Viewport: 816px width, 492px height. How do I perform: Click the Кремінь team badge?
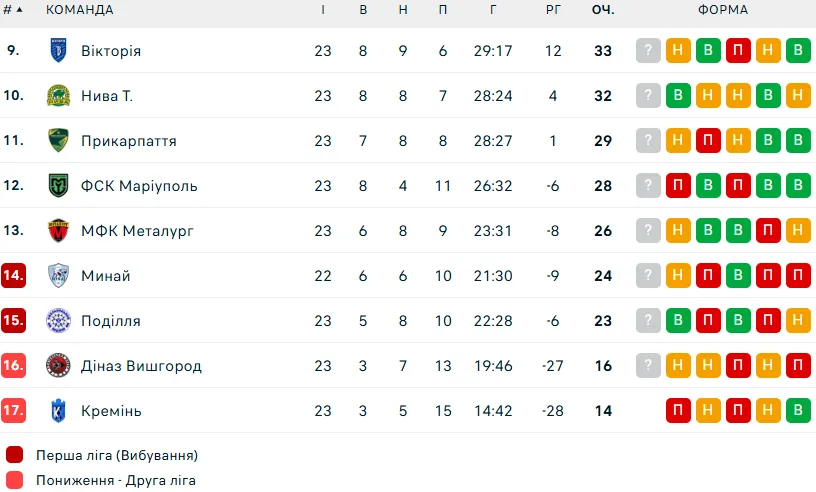(58, 410)
